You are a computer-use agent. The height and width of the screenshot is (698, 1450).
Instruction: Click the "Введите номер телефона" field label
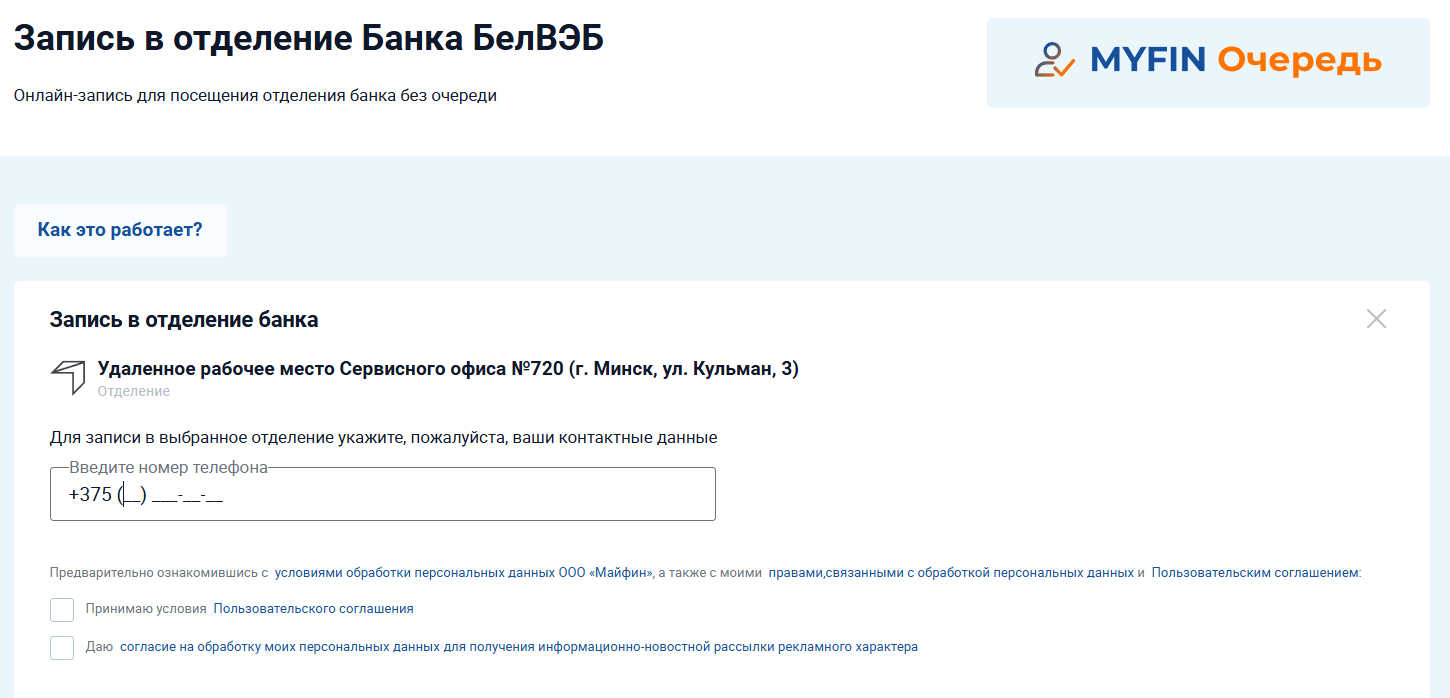point(168,467)
